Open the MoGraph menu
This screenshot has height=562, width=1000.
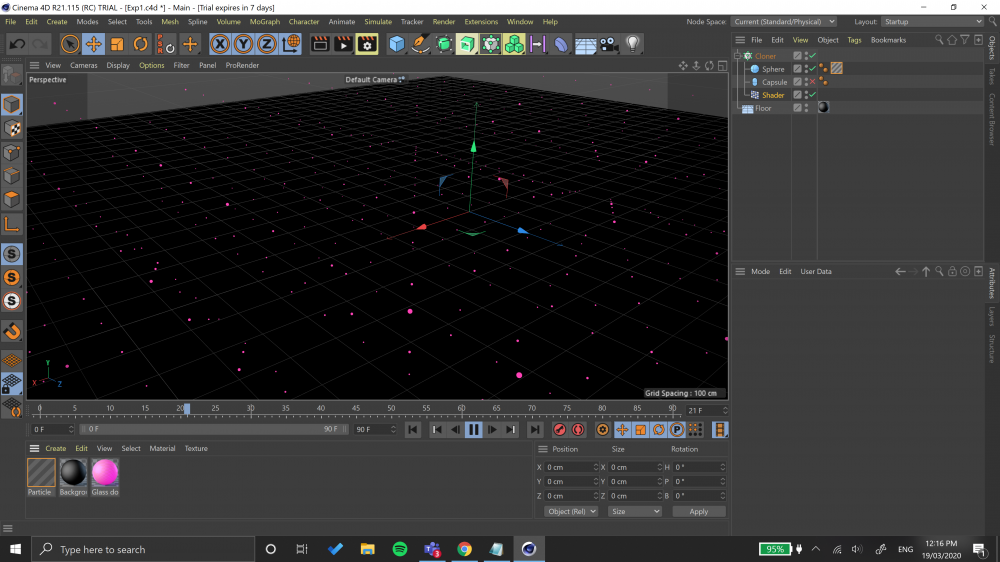click(265, 22)
